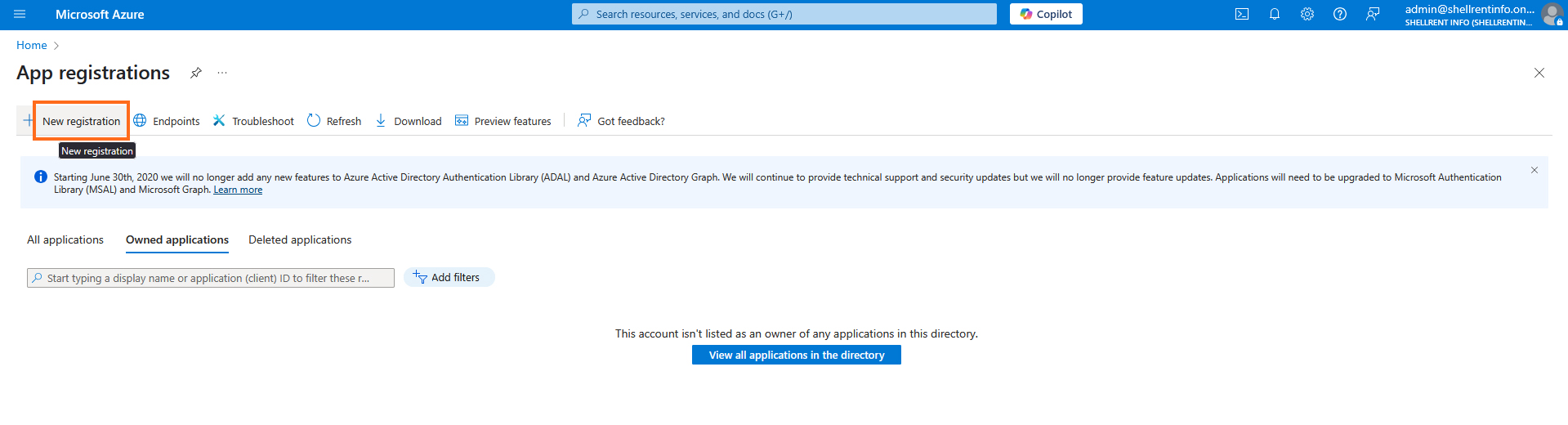Dismiss the ADAL deprecation info banner
This screenshot has width=1568, height=425.
1534,170
